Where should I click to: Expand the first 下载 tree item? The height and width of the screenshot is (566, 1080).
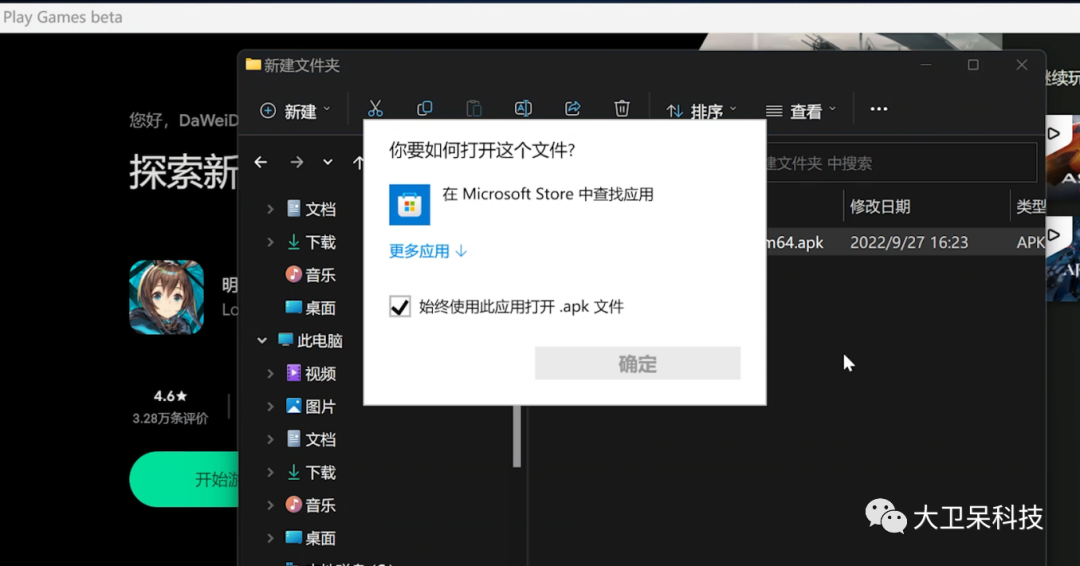click(270, 242)
